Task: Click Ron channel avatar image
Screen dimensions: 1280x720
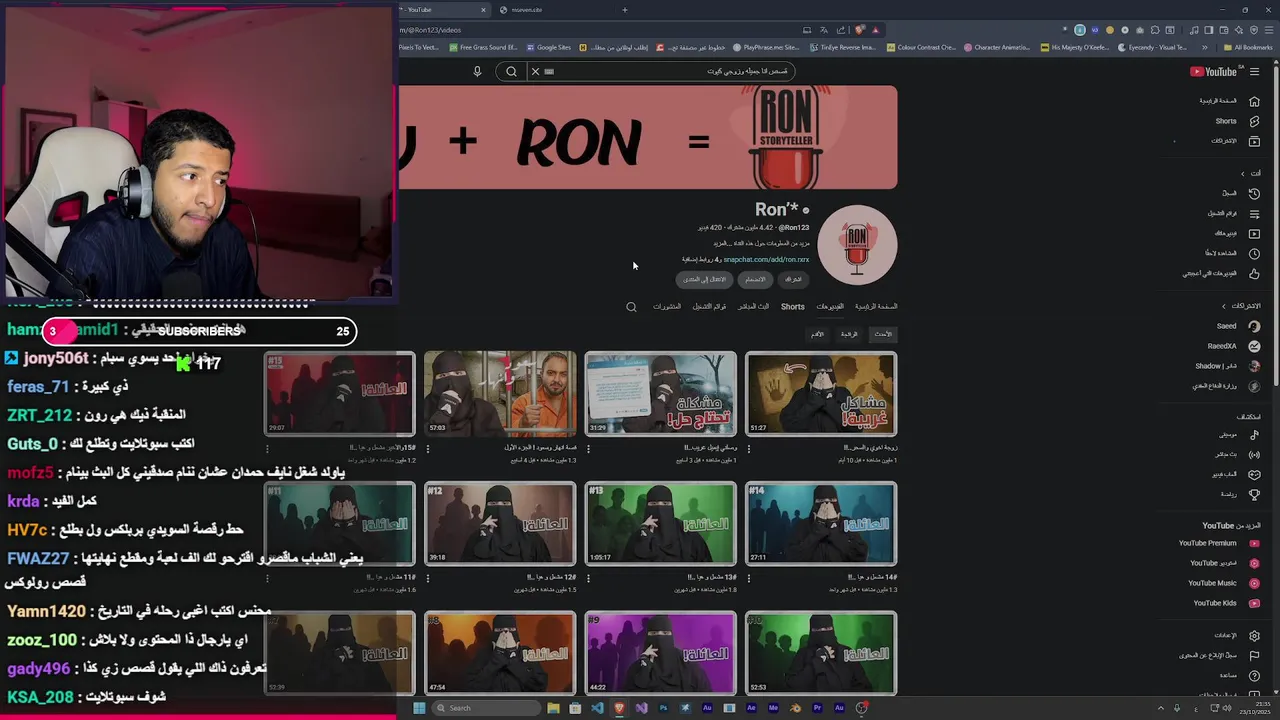Action: click(x=857, y=245)
